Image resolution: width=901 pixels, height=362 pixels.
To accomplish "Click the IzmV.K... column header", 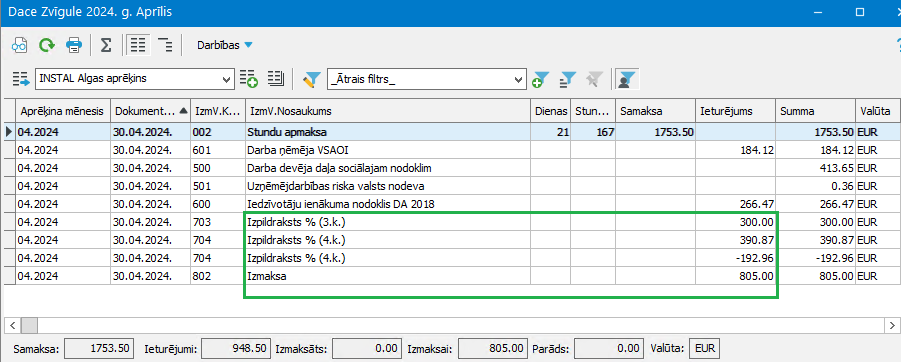I will click(217, 111).
